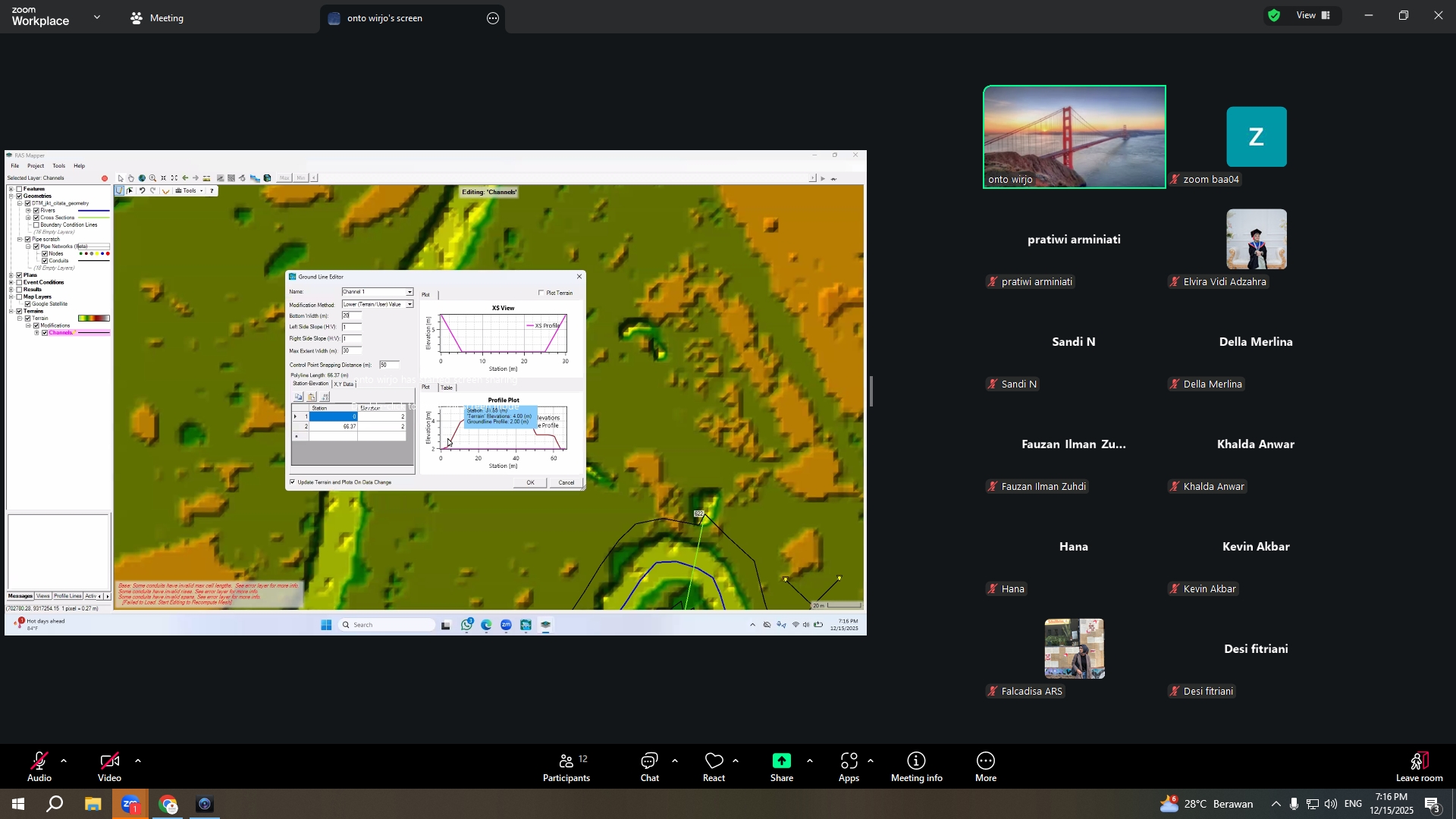Switch to the Table tab of Profile Plot
1456x819 pixels.
point(447,388)
